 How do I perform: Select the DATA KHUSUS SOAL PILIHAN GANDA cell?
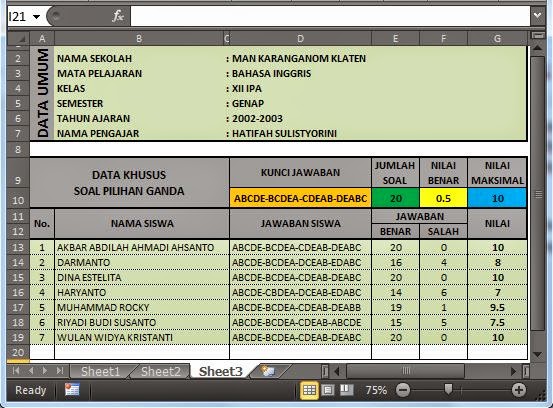tap(129, 183)
